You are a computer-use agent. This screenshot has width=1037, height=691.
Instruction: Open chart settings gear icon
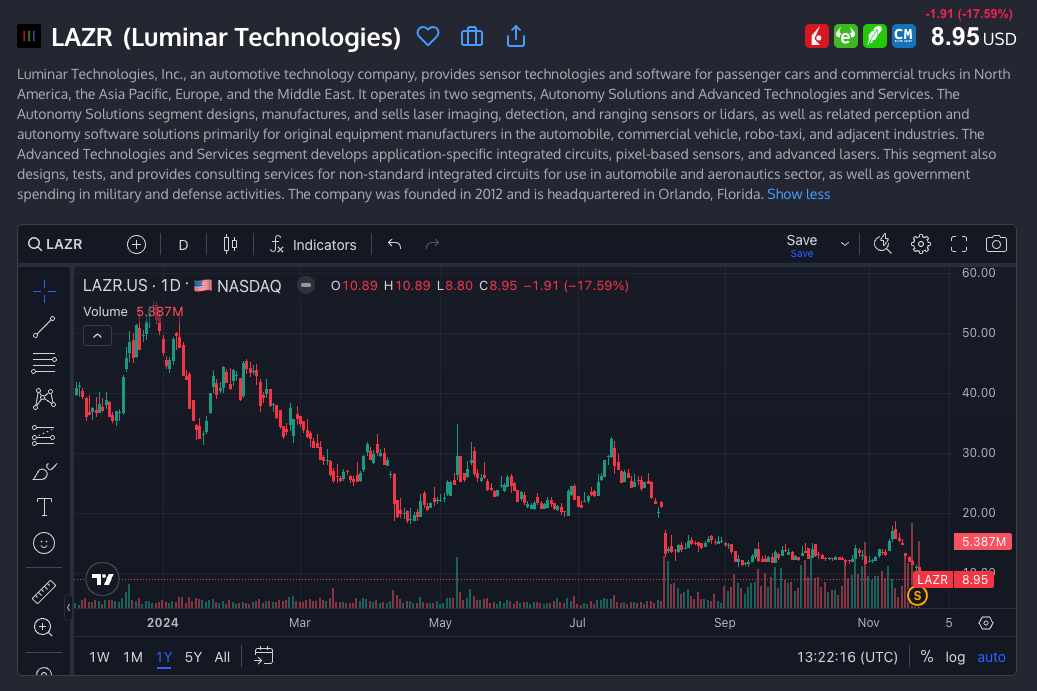click(x=921, y=244)
